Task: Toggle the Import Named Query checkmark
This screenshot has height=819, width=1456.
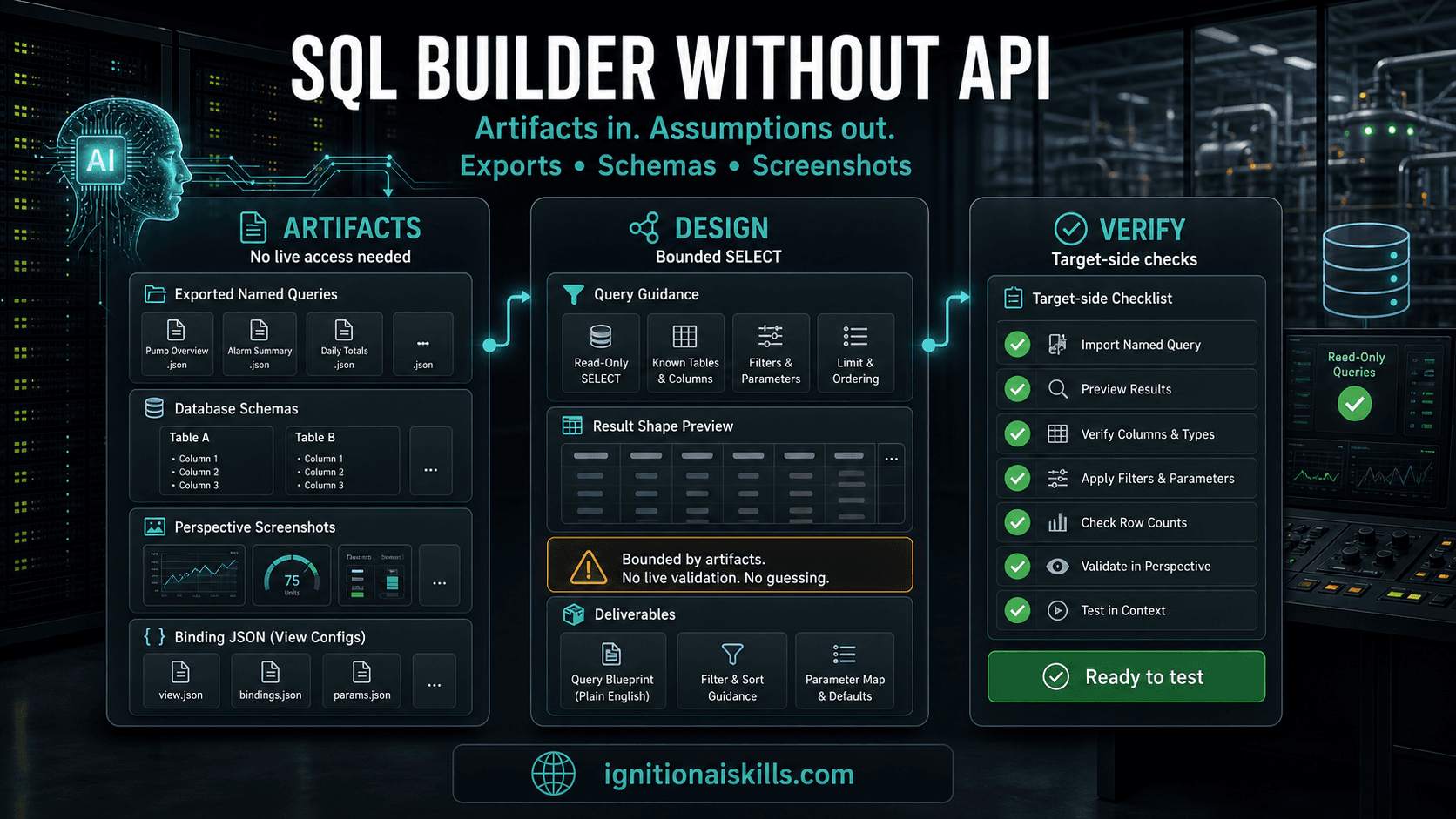Action: pos(1017,345)
